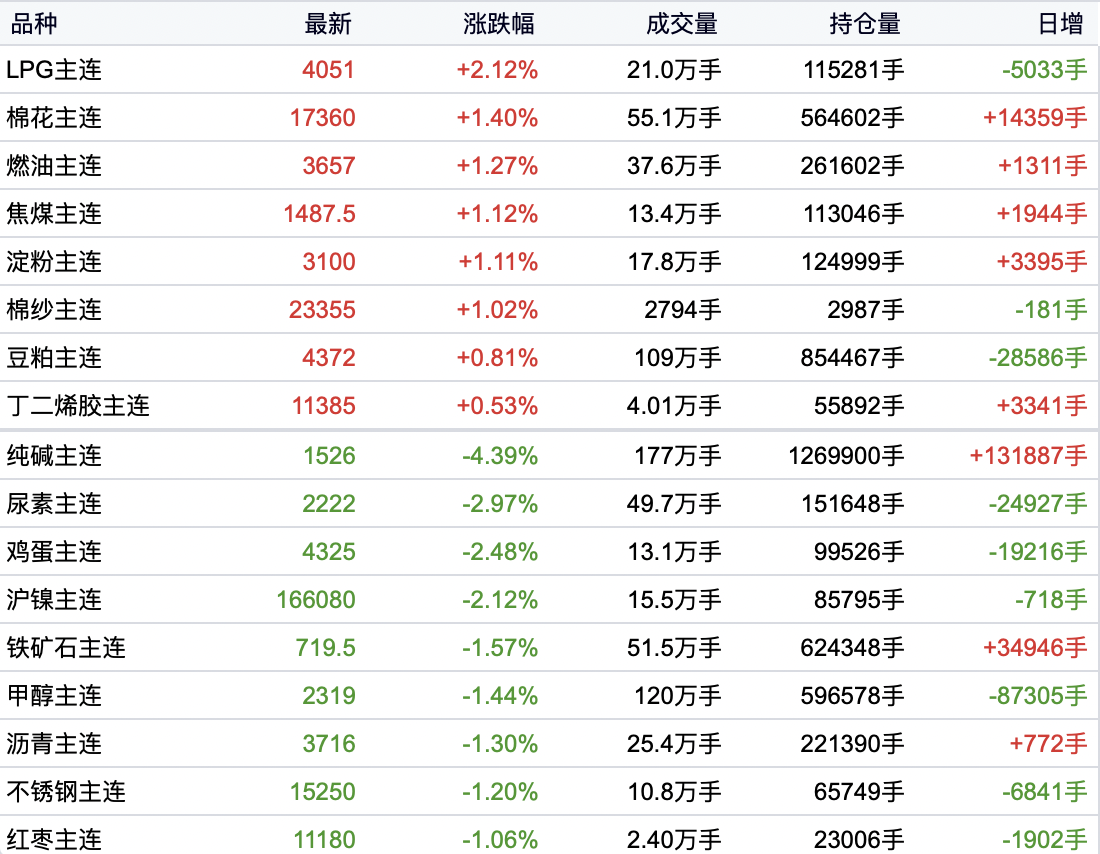
Task: Click the 品种 column header
Action: (30, 24)
